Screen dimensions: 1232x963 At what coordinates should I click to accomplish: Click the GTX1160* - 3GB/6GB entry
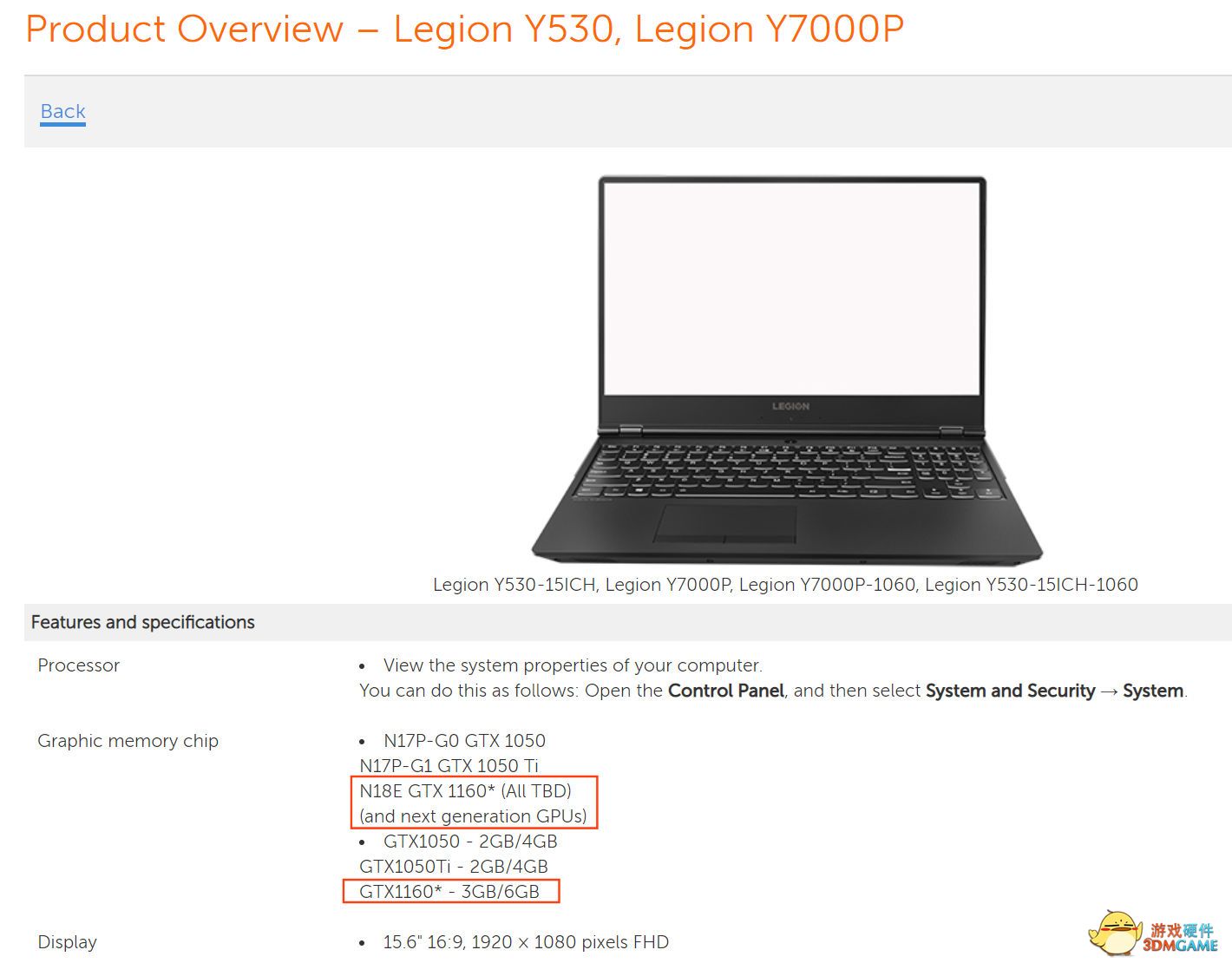pyautogui.click(x=449, y=891)
